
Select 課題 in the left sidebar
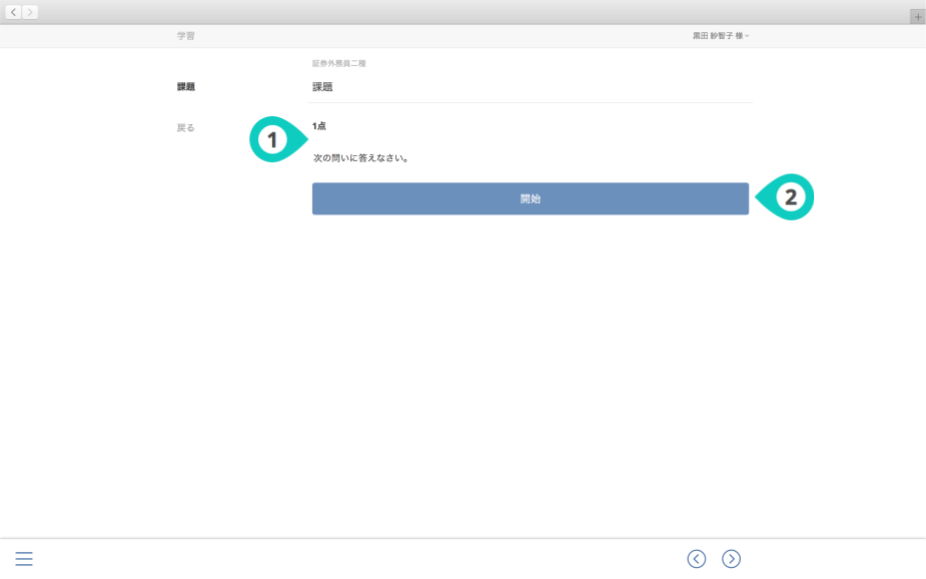click(186, 87)
